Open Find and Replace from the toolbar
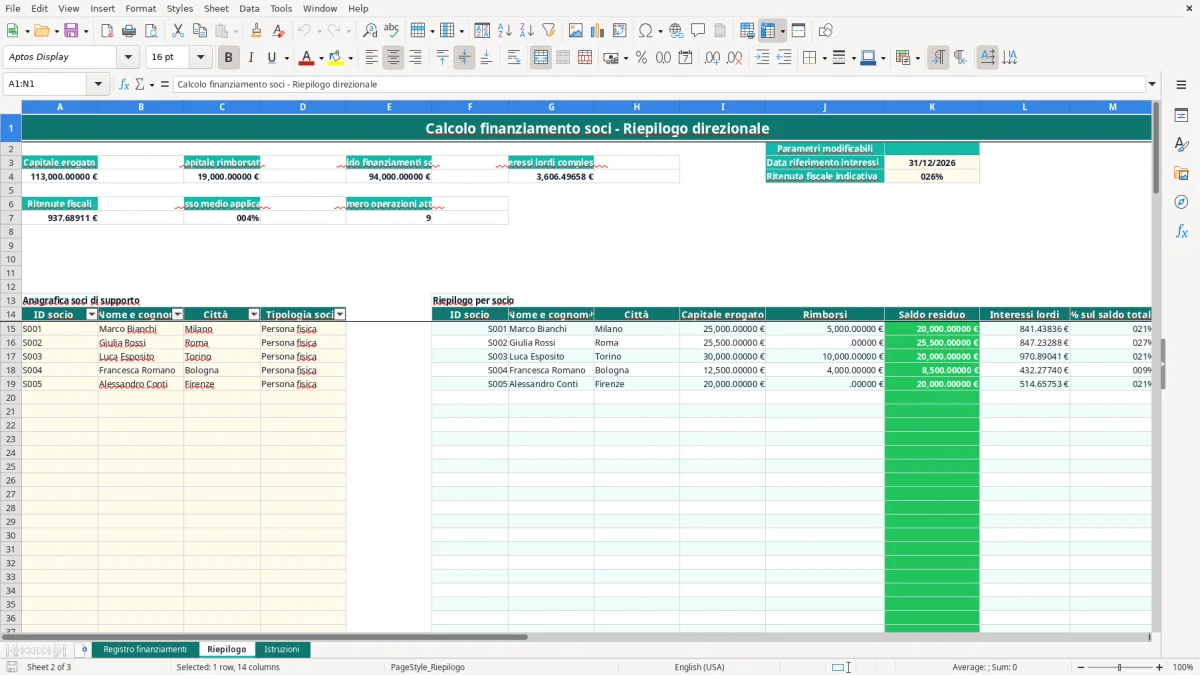1200x675 pixels. pyautogui.click(x=370, y=31)
